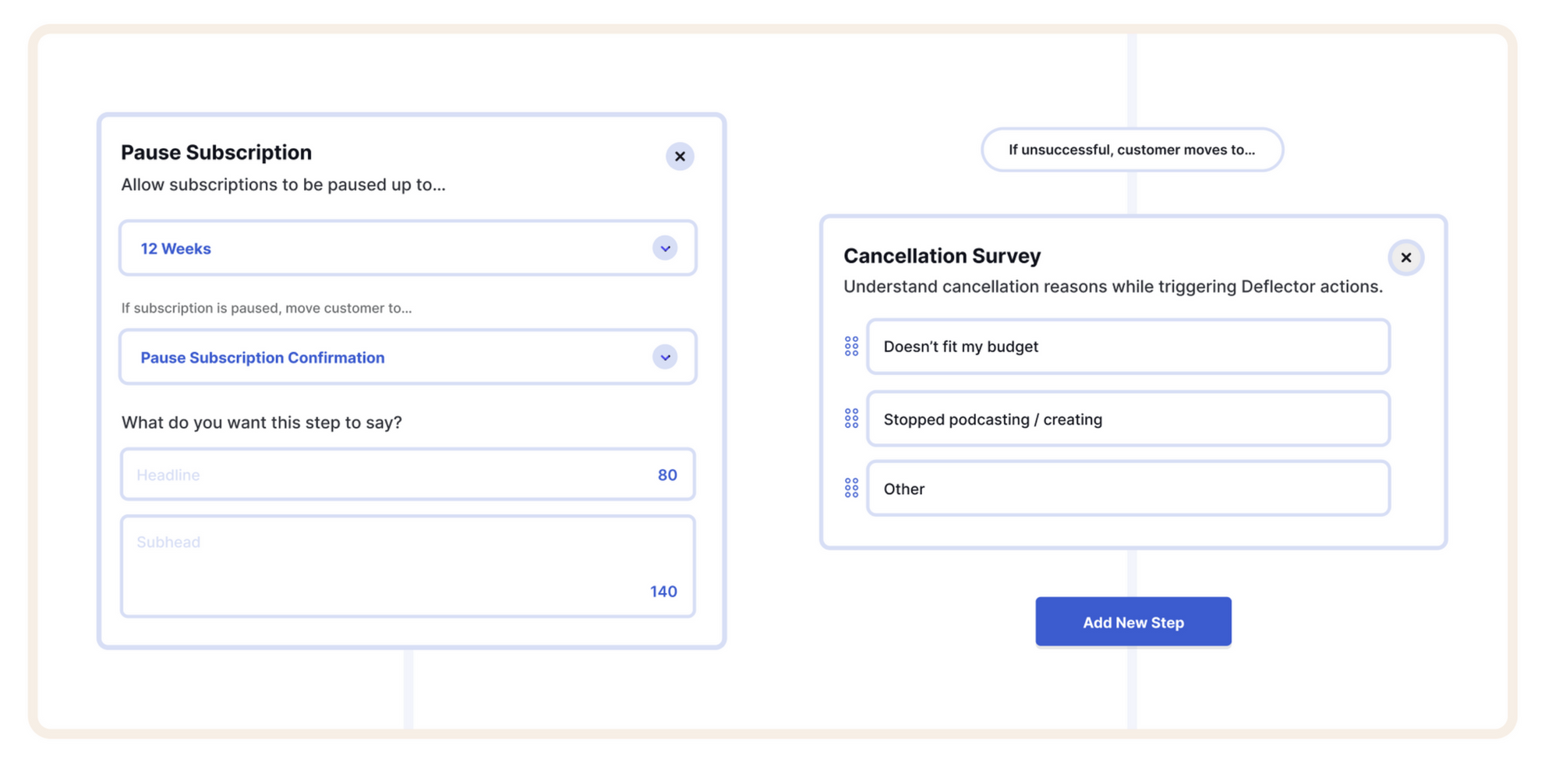Select 'Pause Subscription Confirmation' link text

(x=262, y=357)
